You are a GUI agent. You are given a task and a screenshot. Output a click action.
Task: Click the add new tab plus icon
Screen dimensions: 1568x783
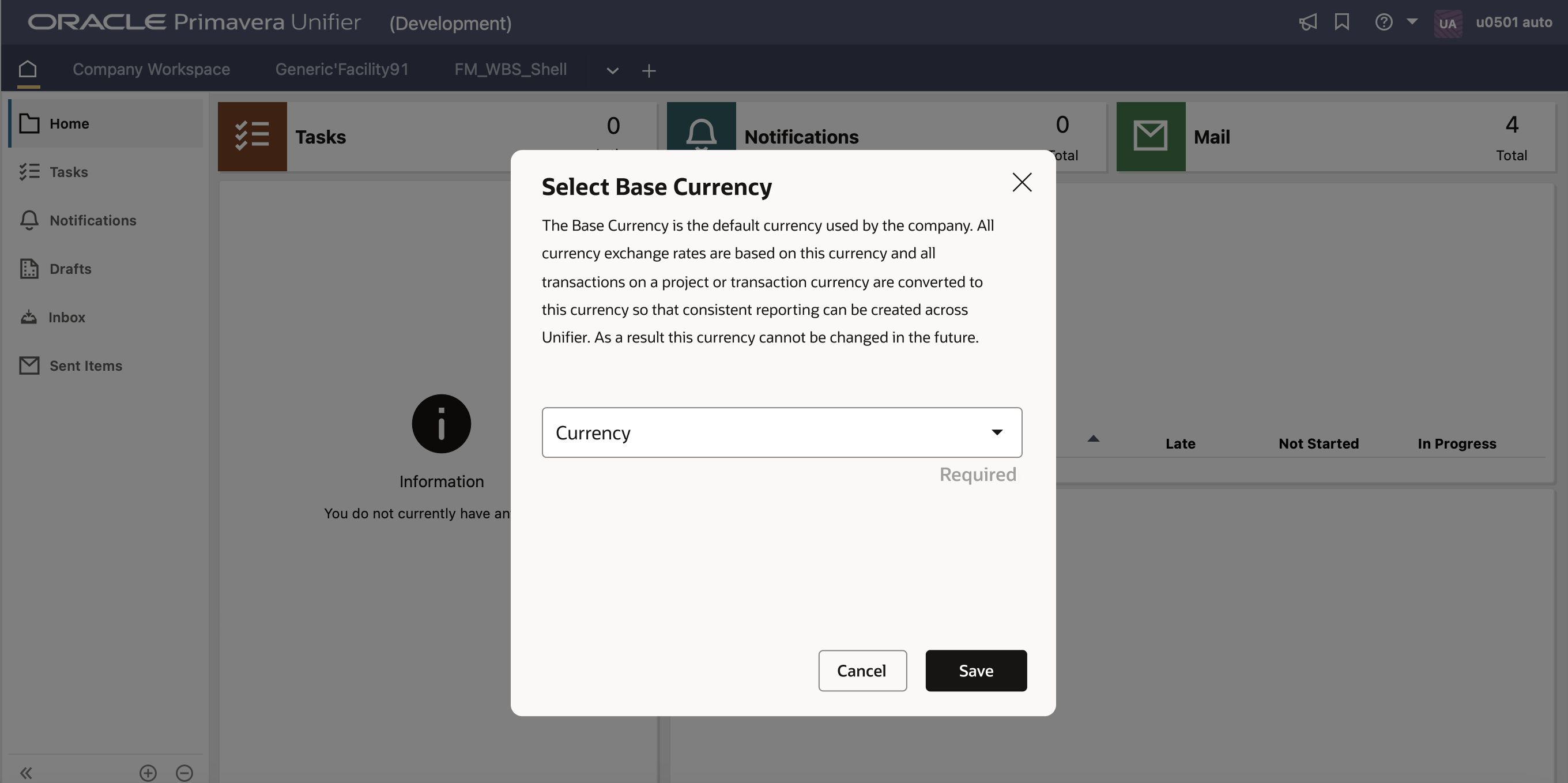click(648, 70)
